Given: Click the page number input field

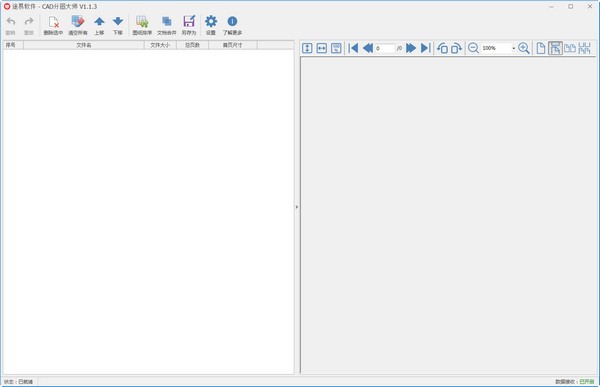Looking at the screenshot, I should [x=385, y=48].
